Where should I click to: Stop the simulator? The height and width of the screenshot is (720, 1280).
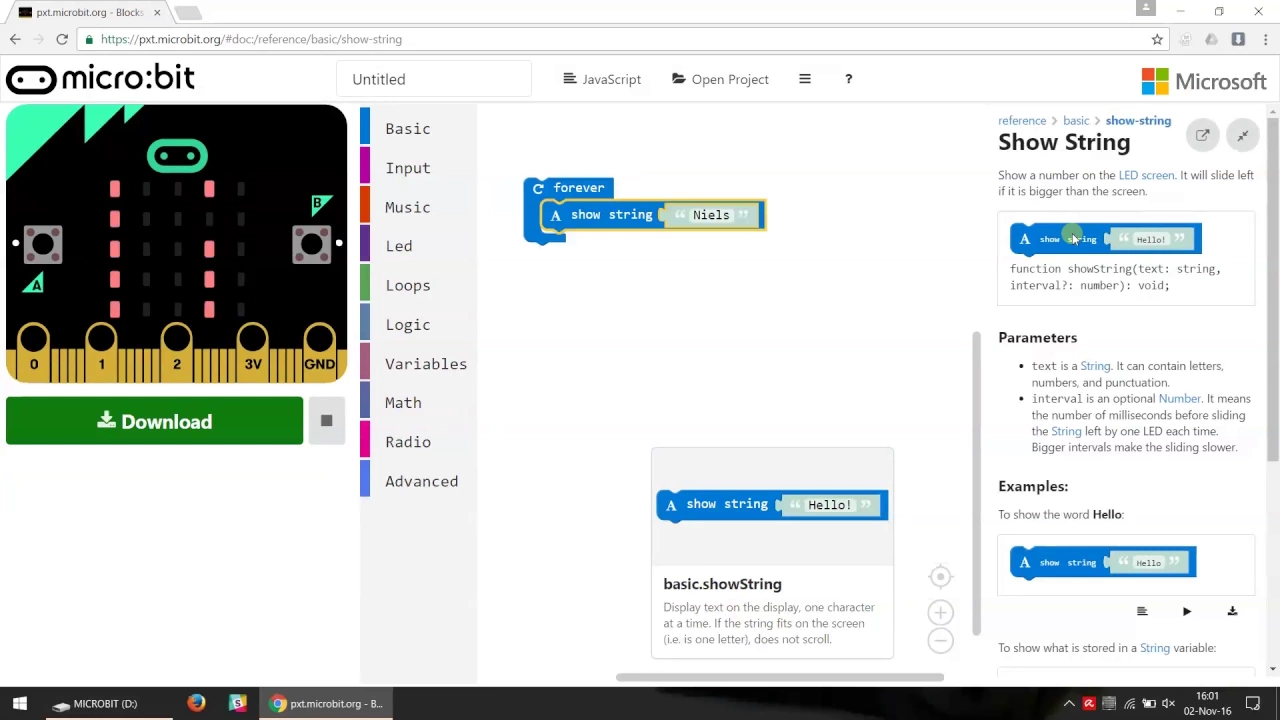click(326, 421)
